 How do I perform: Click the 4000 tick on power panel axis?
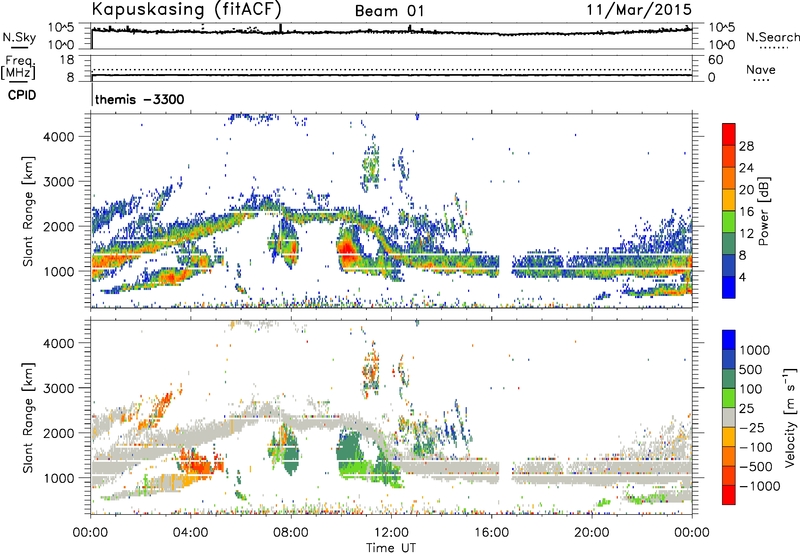pyautogui.click(x=58, y=137)
